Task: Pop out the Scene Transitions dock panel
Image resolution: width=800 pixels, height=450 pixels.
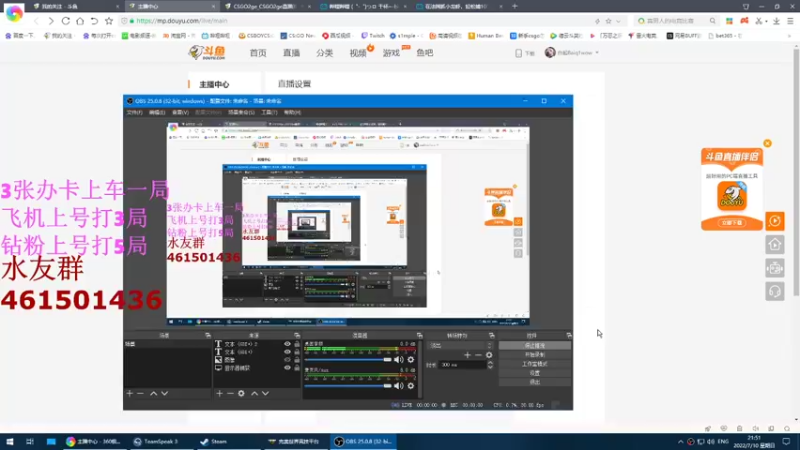Action: (x=491, y=335)
